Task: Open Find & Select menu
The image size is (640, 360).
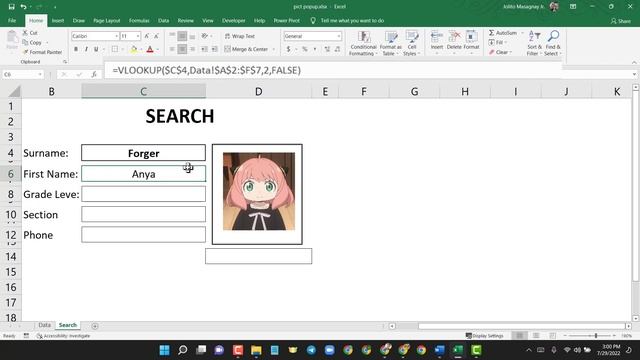Action: (x=553, y=43)
